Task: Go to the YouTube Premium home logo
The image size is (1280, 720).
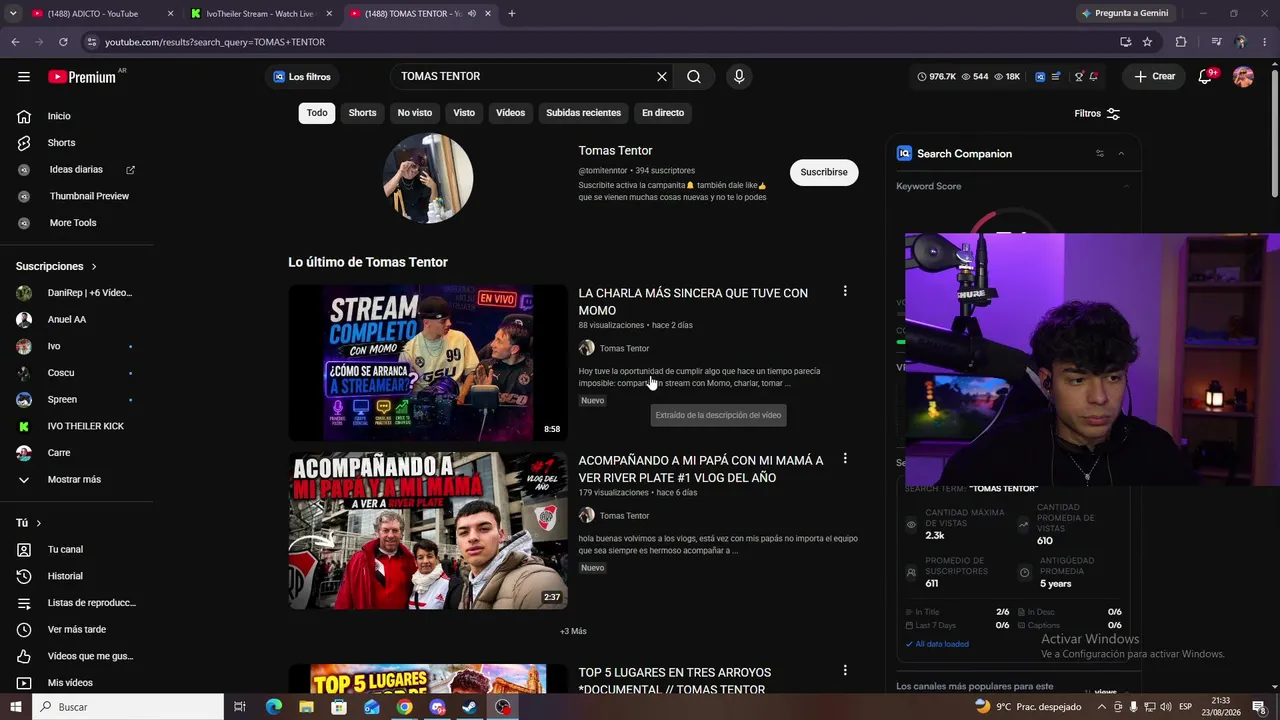Action: (x=82, y=77)
